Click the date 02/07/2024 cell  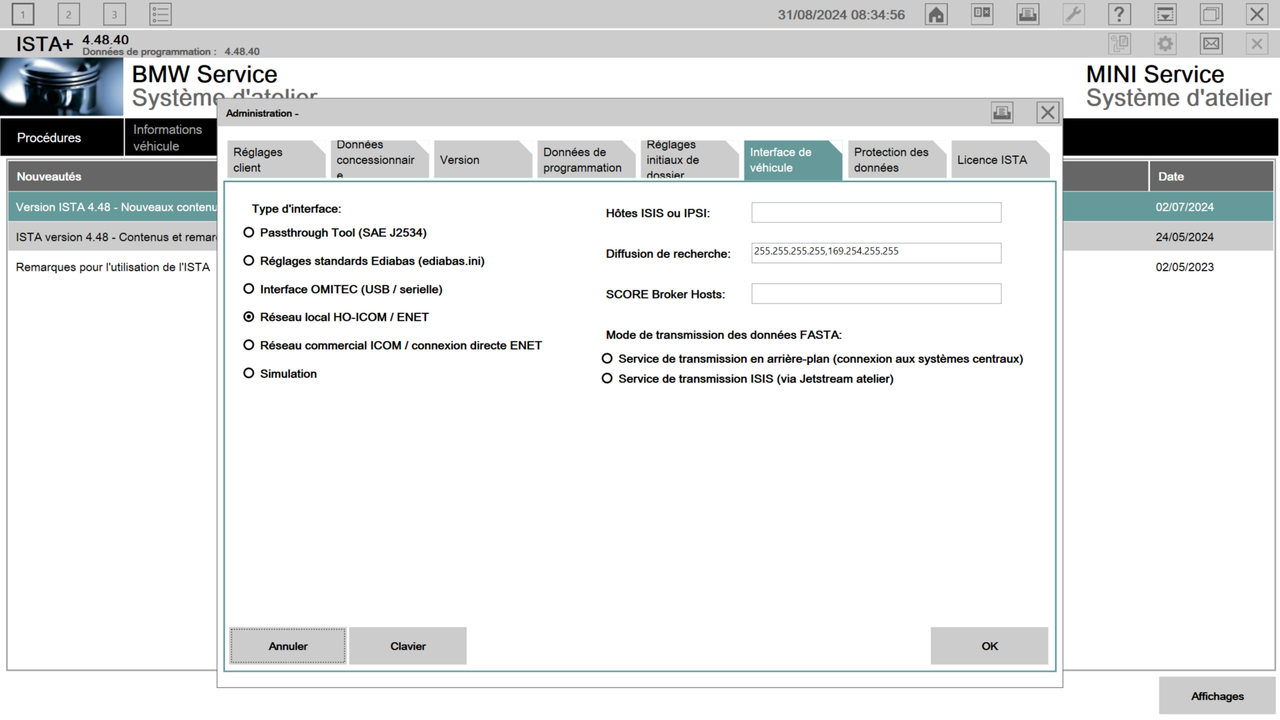click(x=1185, y=207)
